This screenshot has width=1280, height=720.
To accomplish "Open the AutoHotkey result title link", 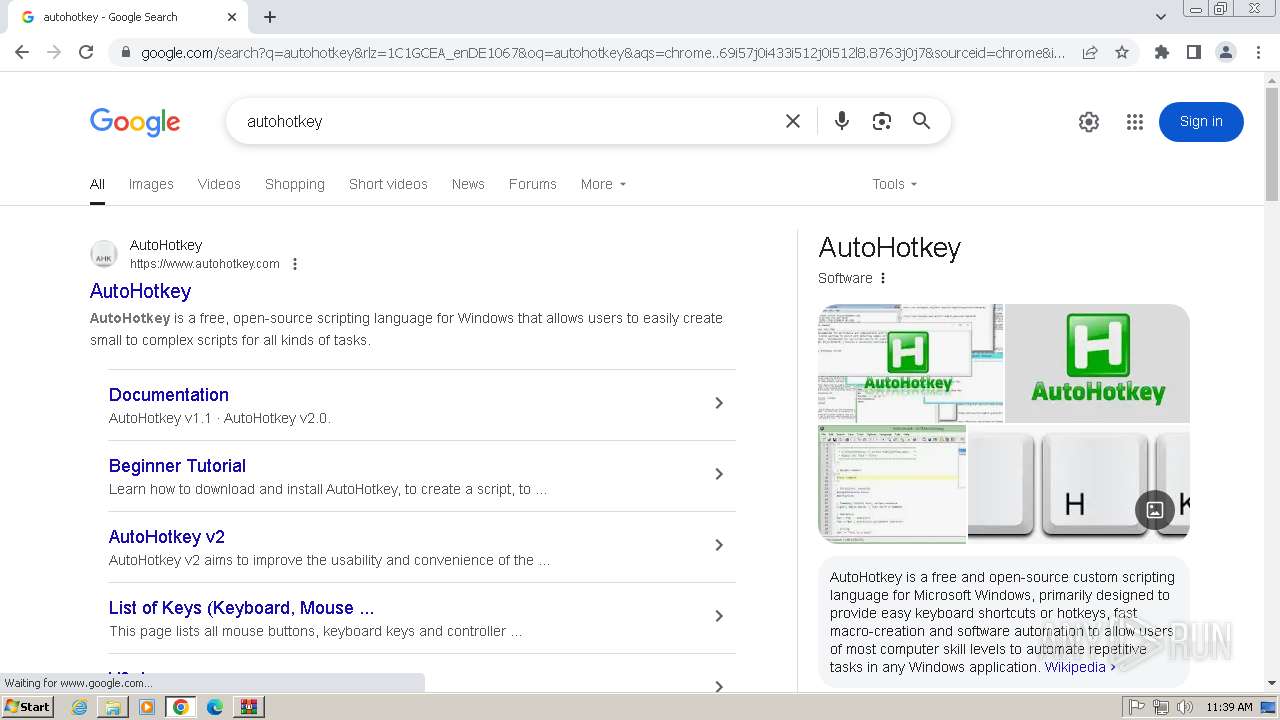I will pos(140,291).
